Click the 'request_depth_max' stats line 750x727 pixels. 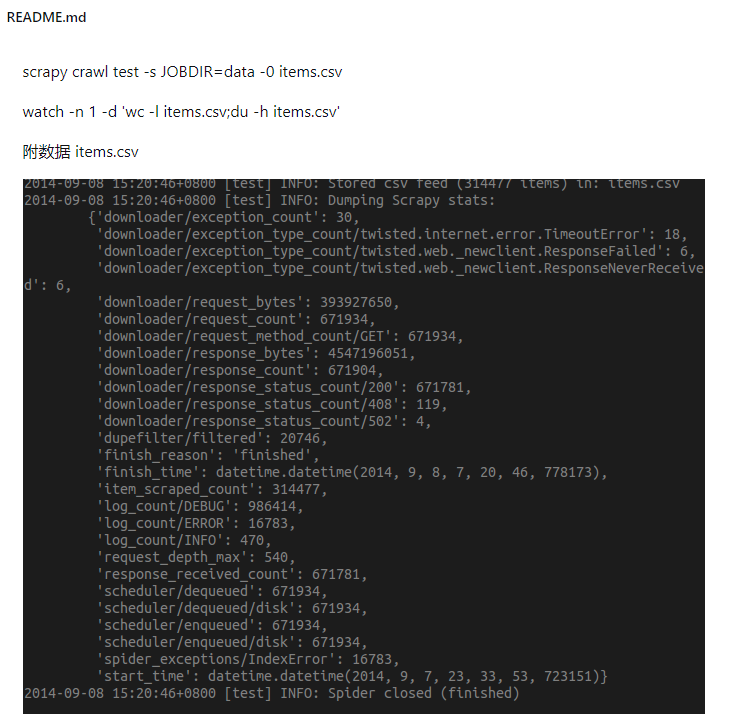[x=196, y=557]
